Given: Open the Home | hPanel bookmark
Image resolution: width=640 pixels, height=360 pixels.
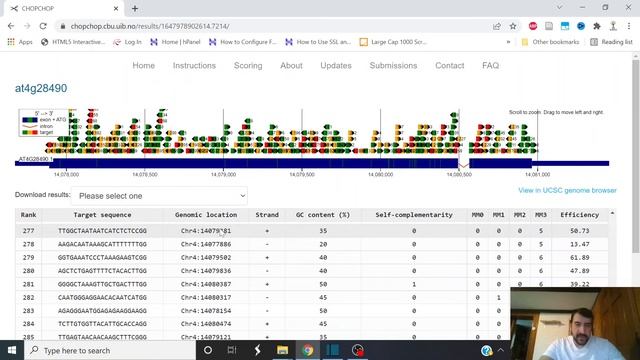Looking at the screenshot, I should click(175, 42).
